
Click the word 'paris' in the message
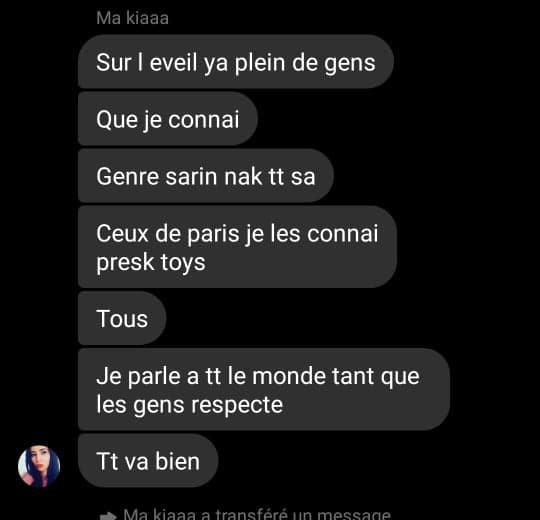(x=213, y=234)
